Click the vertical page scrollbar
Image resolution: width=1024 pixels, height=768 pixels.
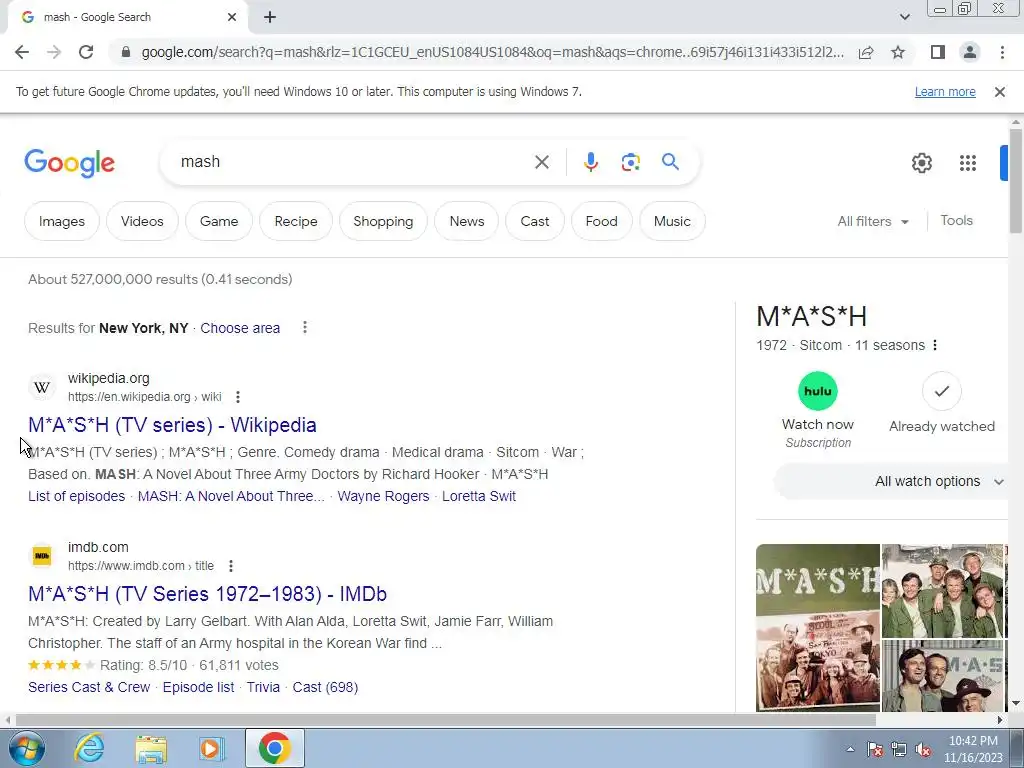point(1016,181)
